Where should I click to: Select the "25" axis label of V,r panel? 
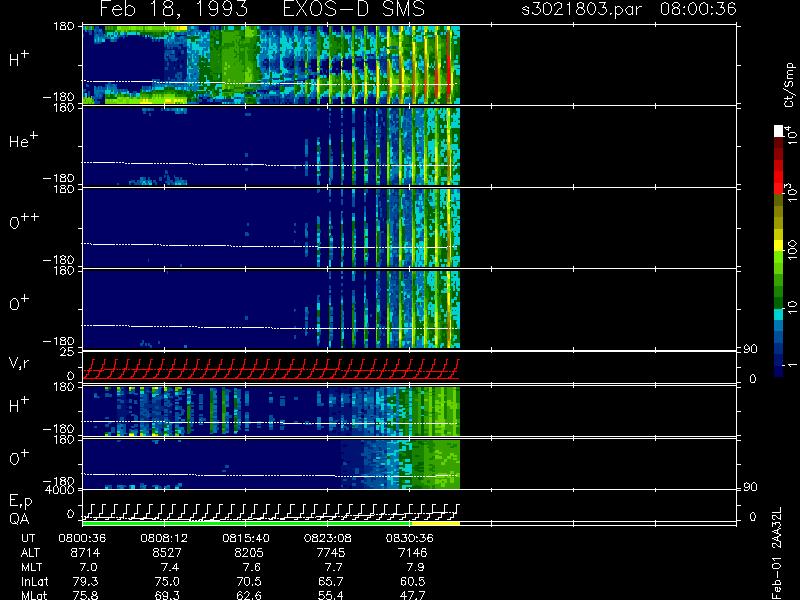tap(69, 352)
